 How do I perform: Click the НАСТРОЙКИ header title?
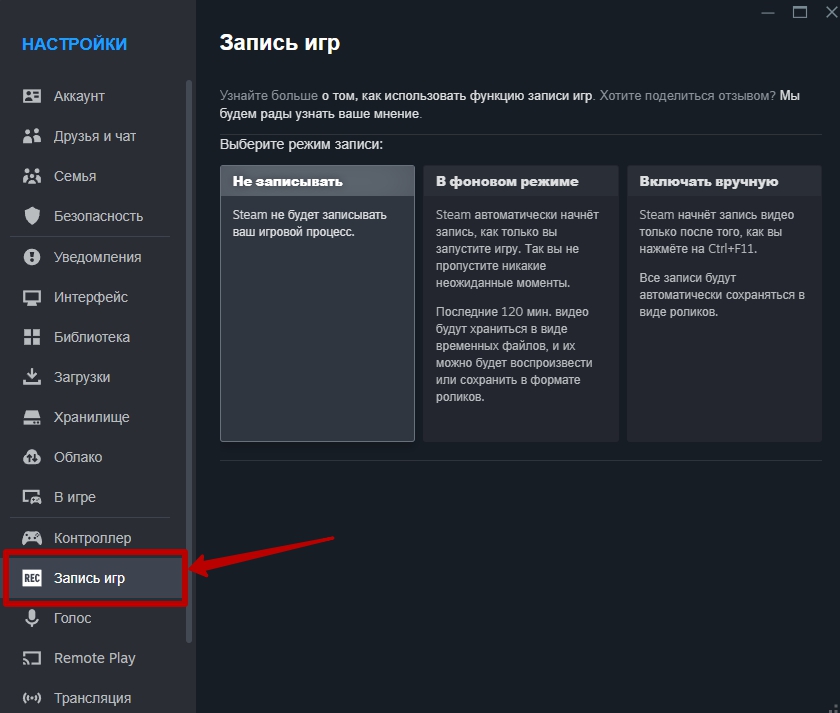pyautogui.click(x=74, y=44)
